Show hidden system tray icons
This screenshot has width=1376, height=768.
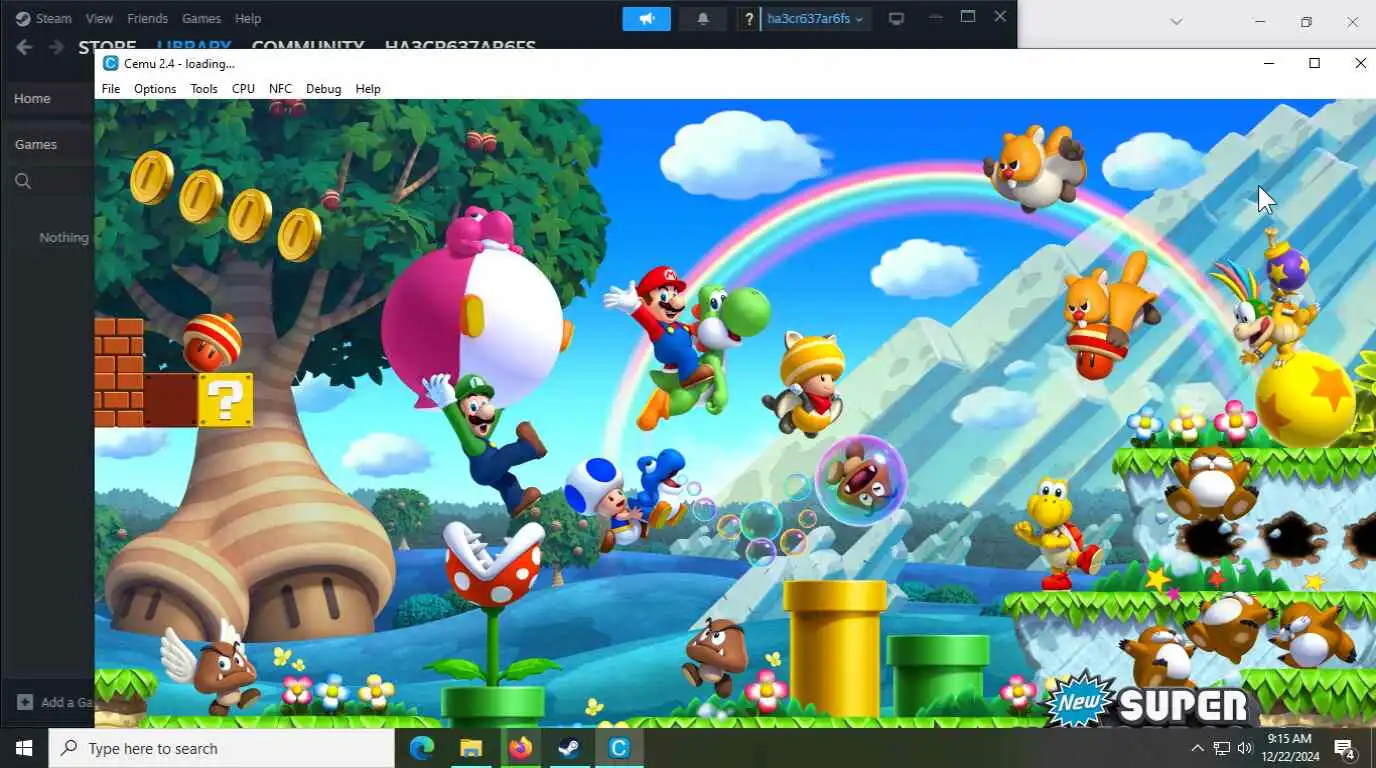click(1197, 748)
